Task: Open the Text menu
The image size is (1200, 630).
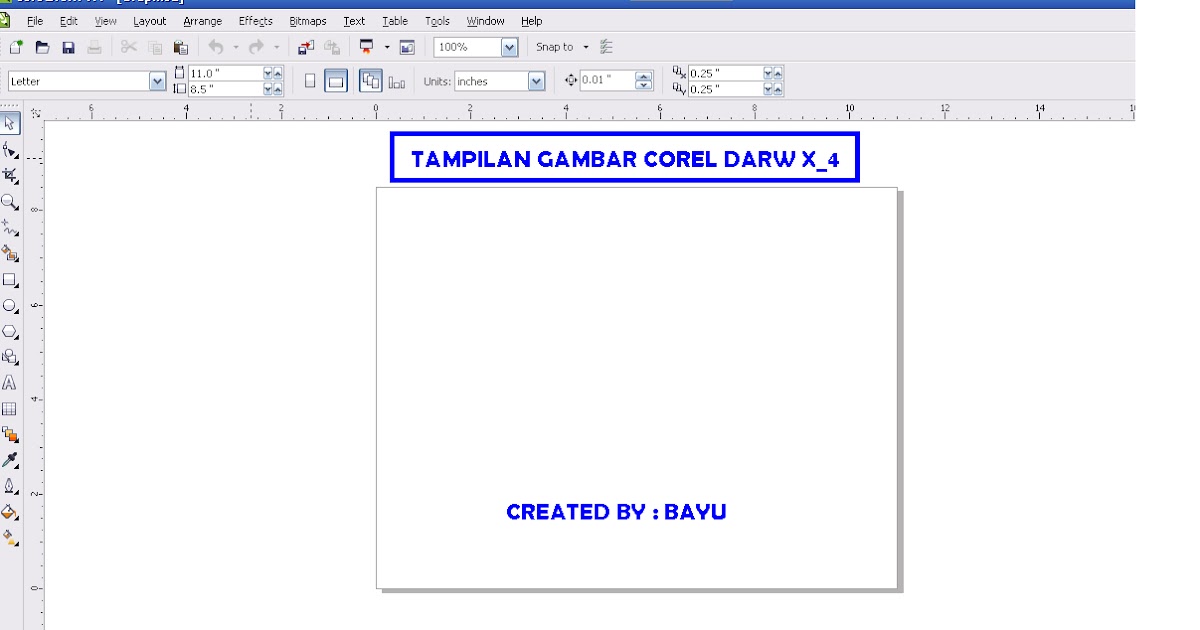Action: click(x=354, y=21)
